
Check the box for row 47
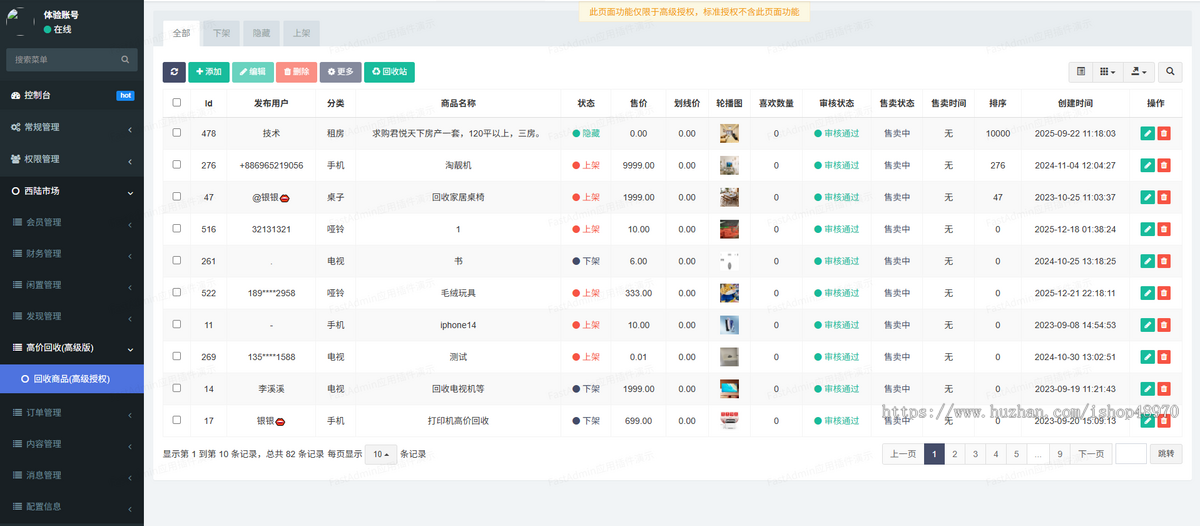tap(177, 196)
